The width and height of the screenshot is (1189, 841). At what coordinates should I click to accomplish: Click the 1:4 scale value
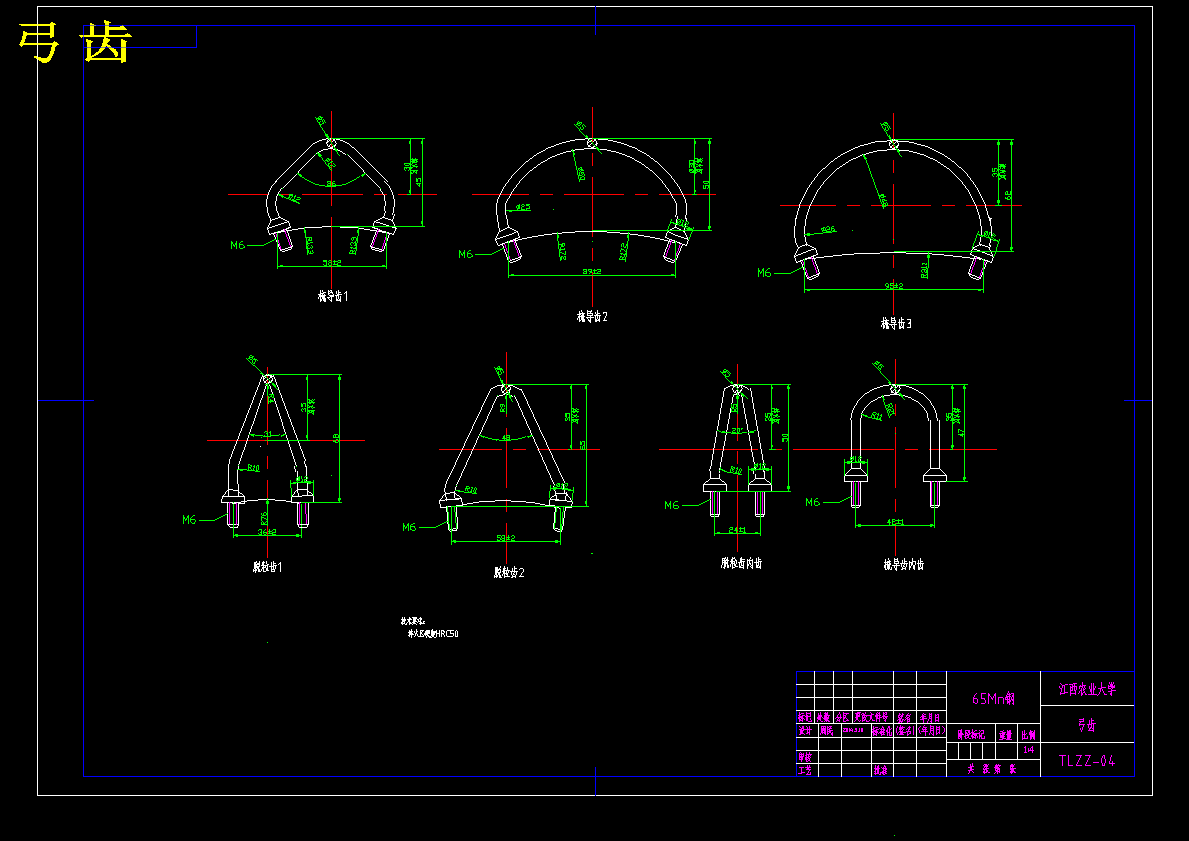click(x=1028, y=750)
